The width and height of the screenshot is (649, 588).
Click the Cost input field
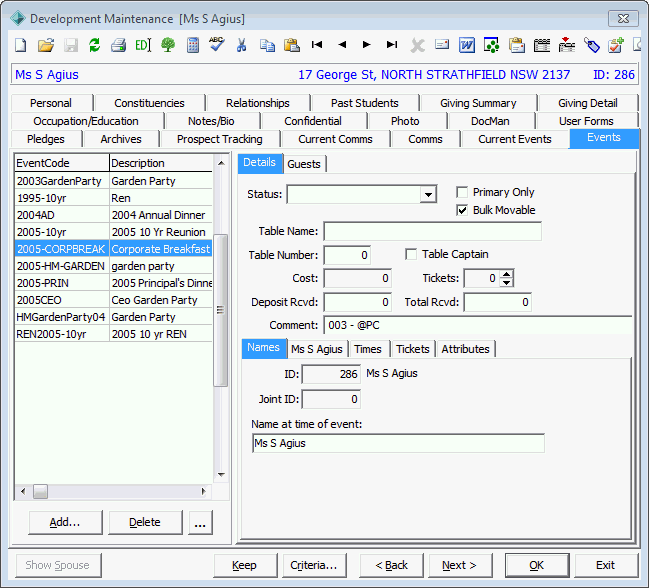[x=358, y=278]
